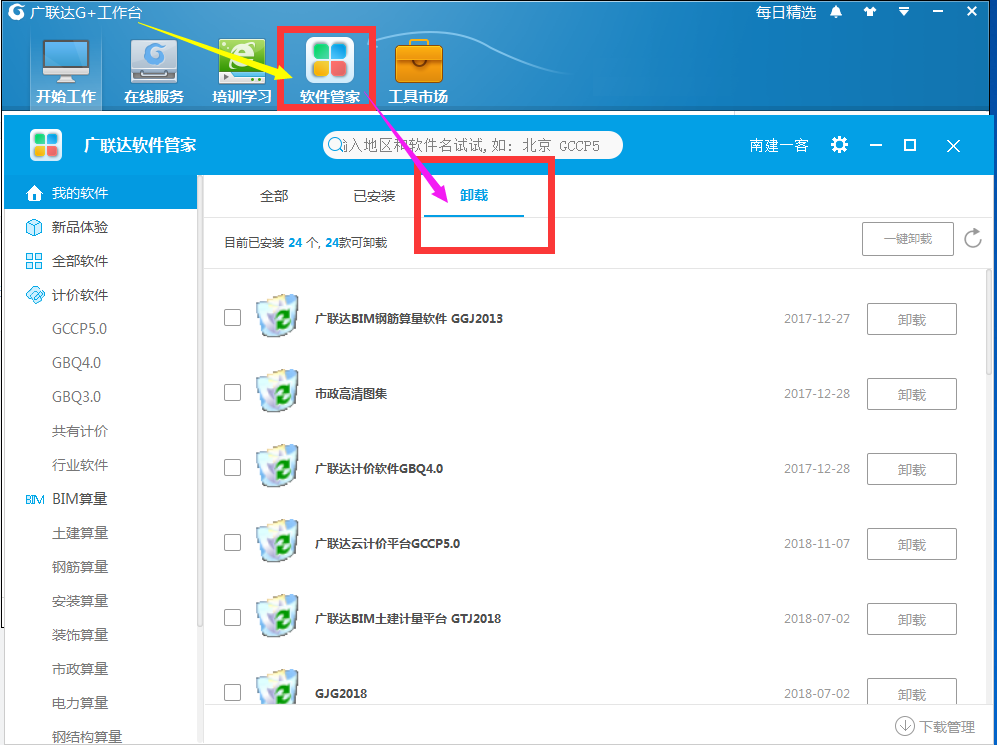Image resolution: width=997 pixels, height=745 pixels.
Task: Click recycle bin icon for GTJ2018
Action: 277,615
